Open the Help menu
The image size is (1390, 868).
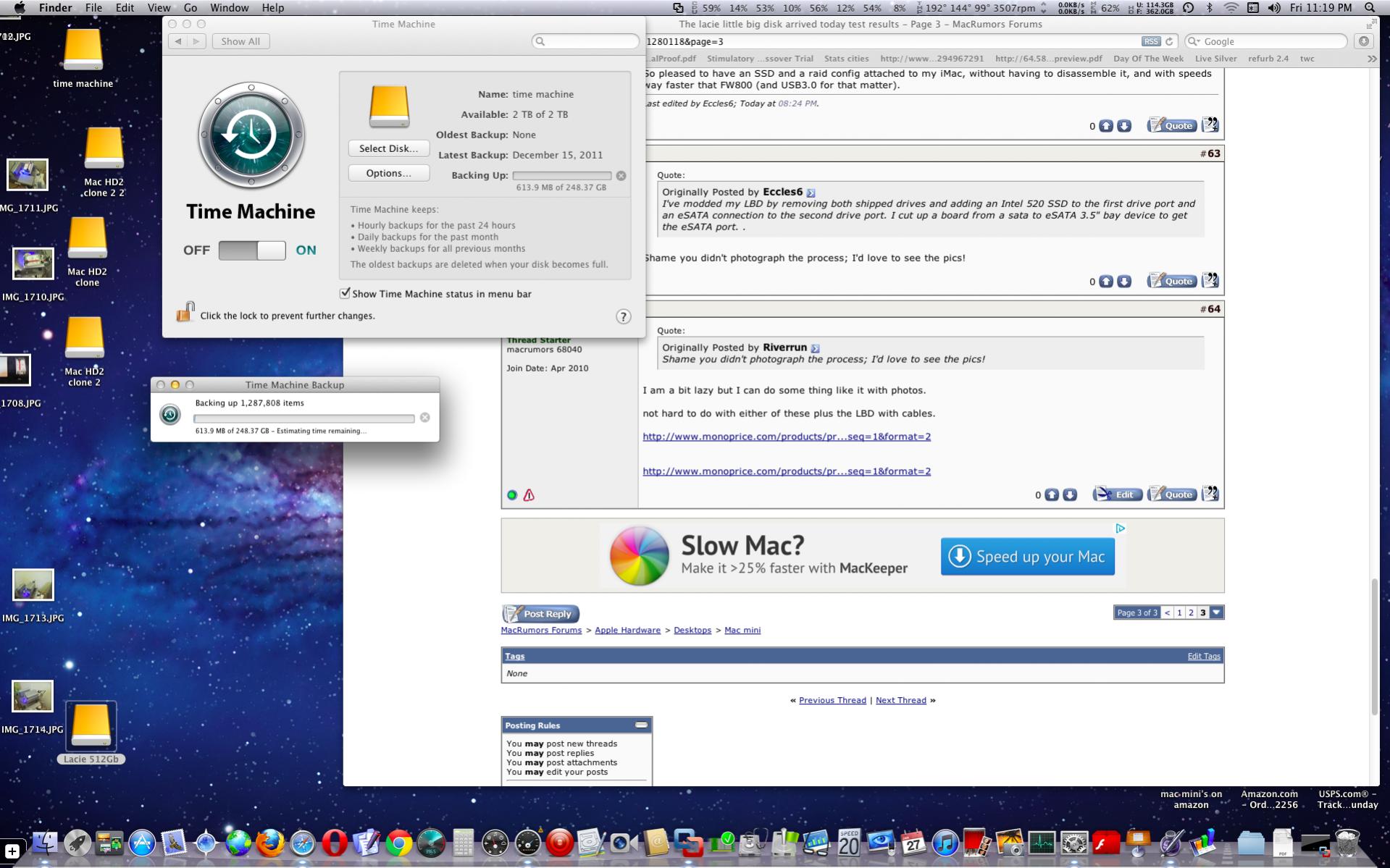[272, 8]
